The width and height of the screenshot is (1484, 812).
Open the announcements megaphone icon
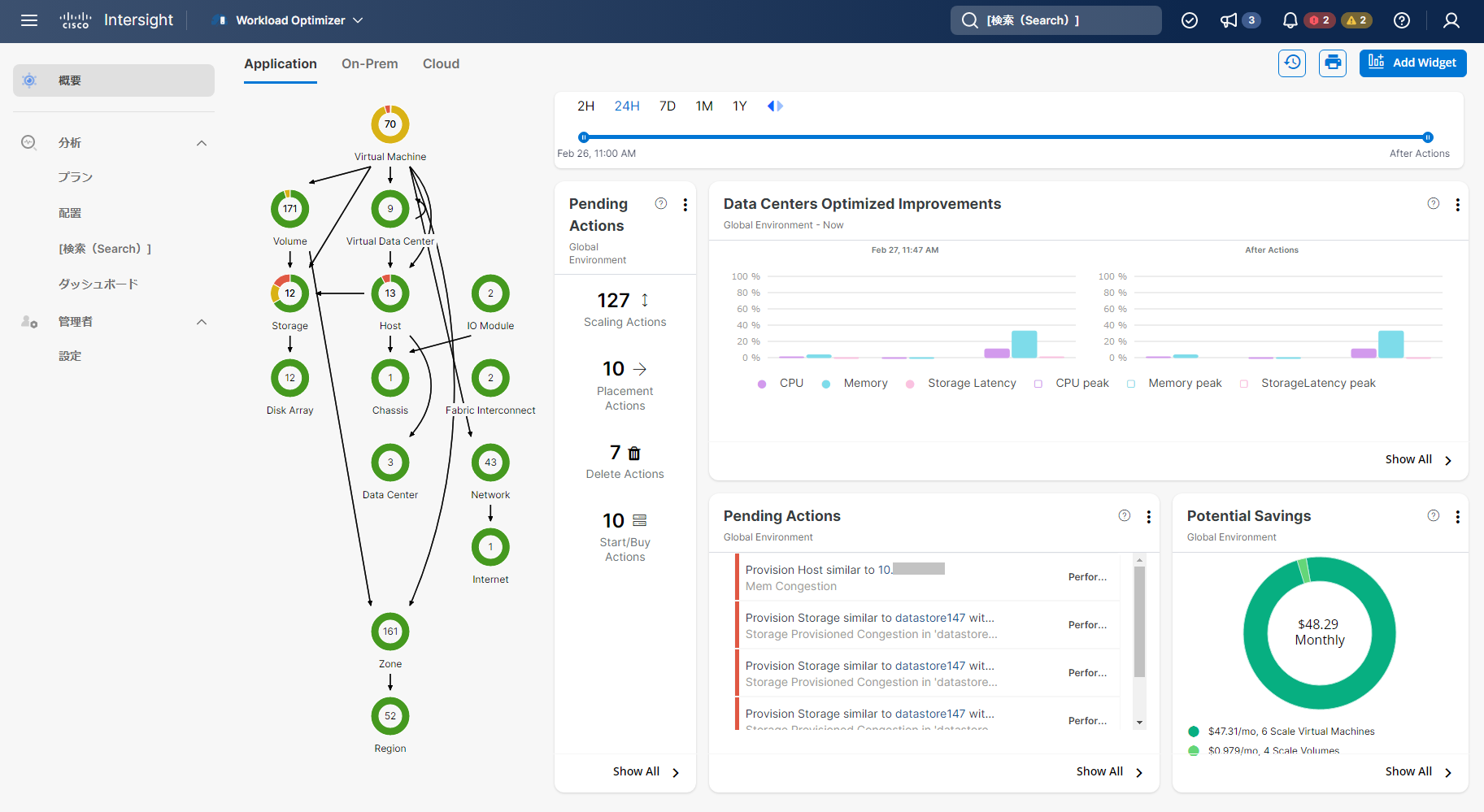[1229, 20]
